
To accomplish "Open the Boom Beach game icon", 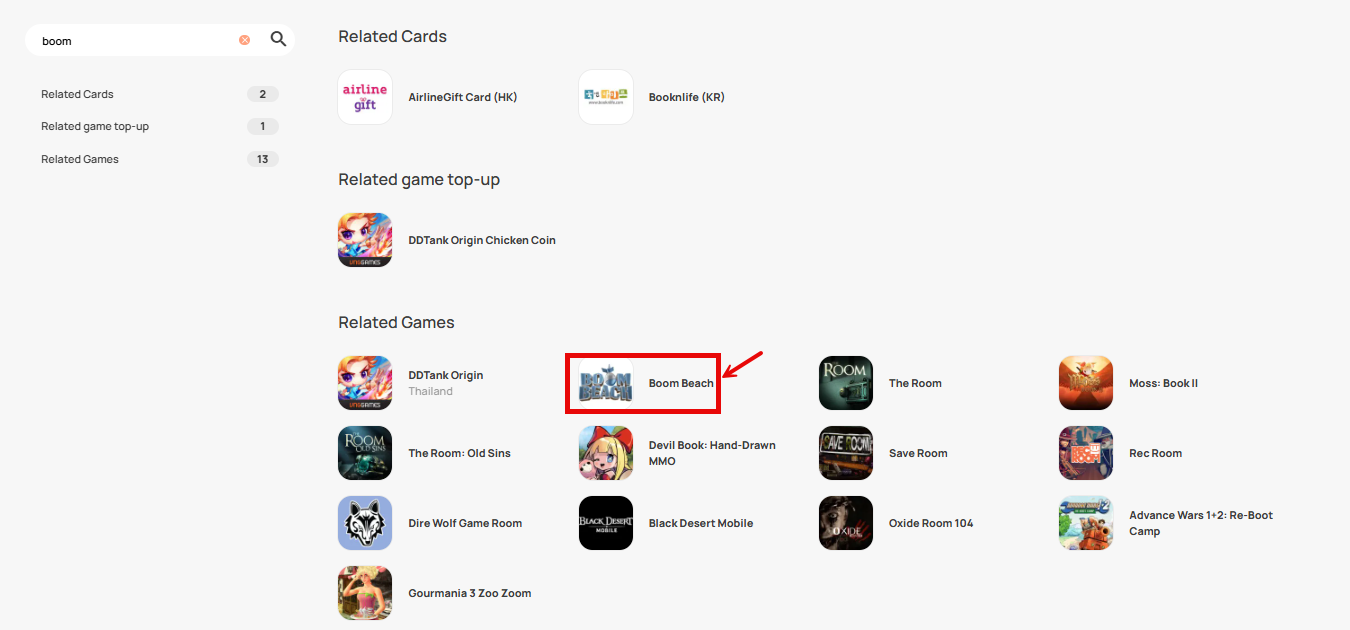I will point(606,383).
